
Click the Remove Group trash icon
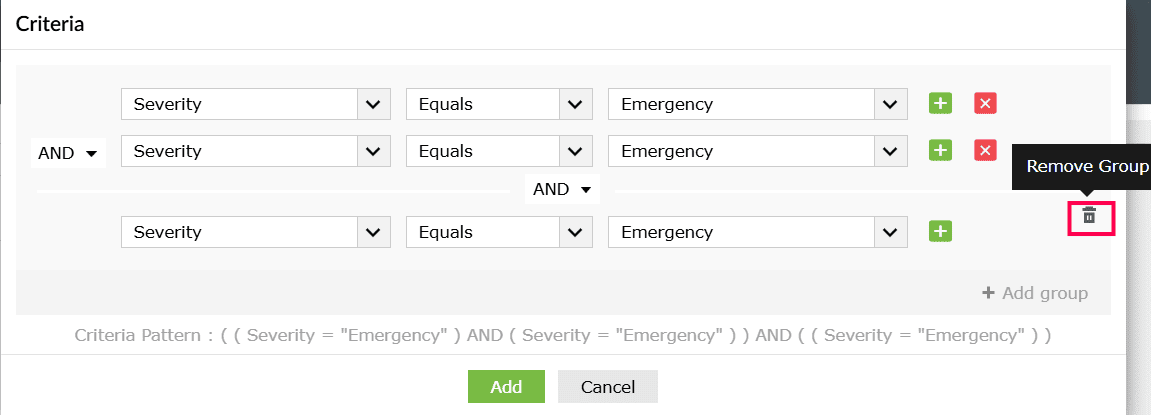[x=1090, y=216]
